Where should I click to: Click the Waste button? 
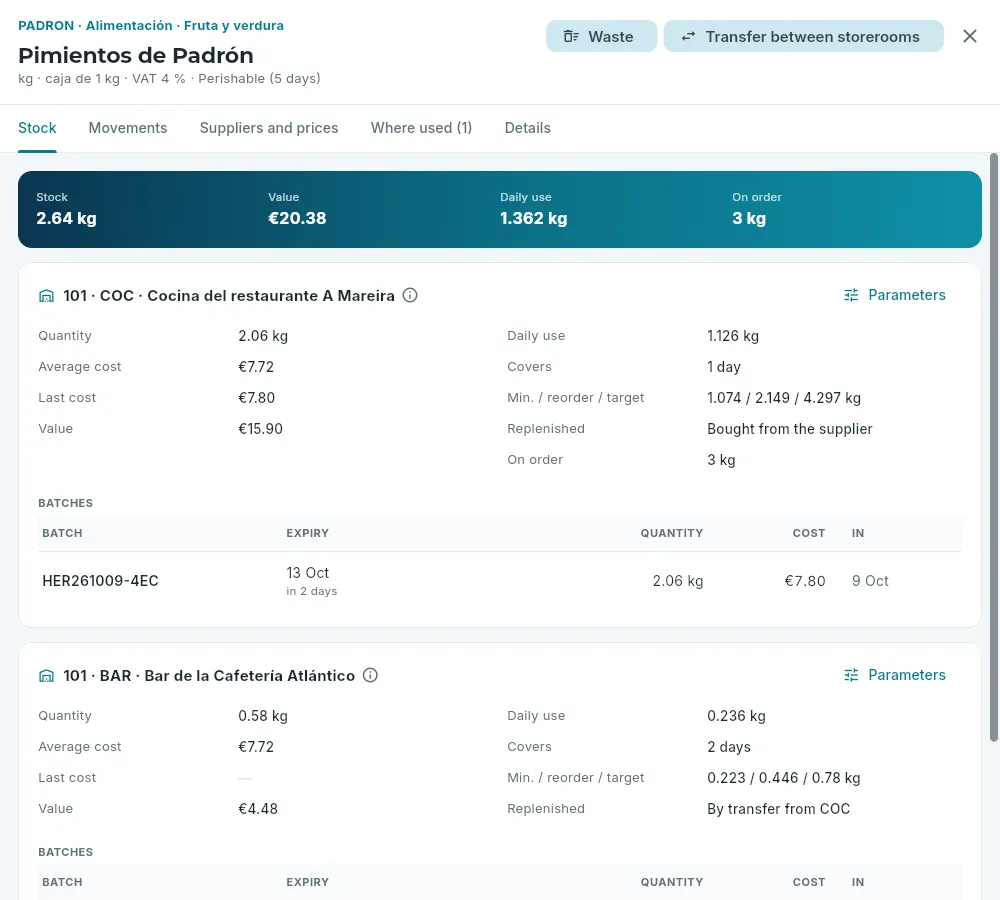coord(601,36)
